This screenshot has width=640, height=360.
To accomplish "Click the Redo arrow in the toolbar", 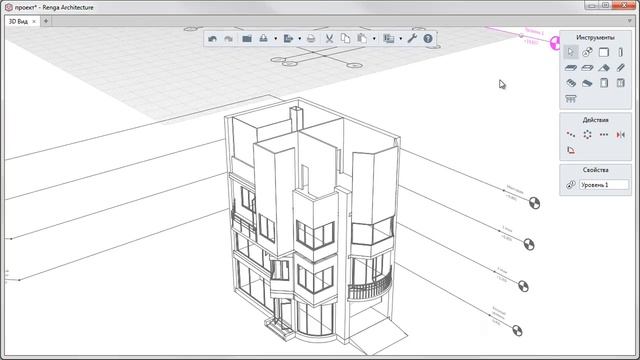I will [228, 39].
